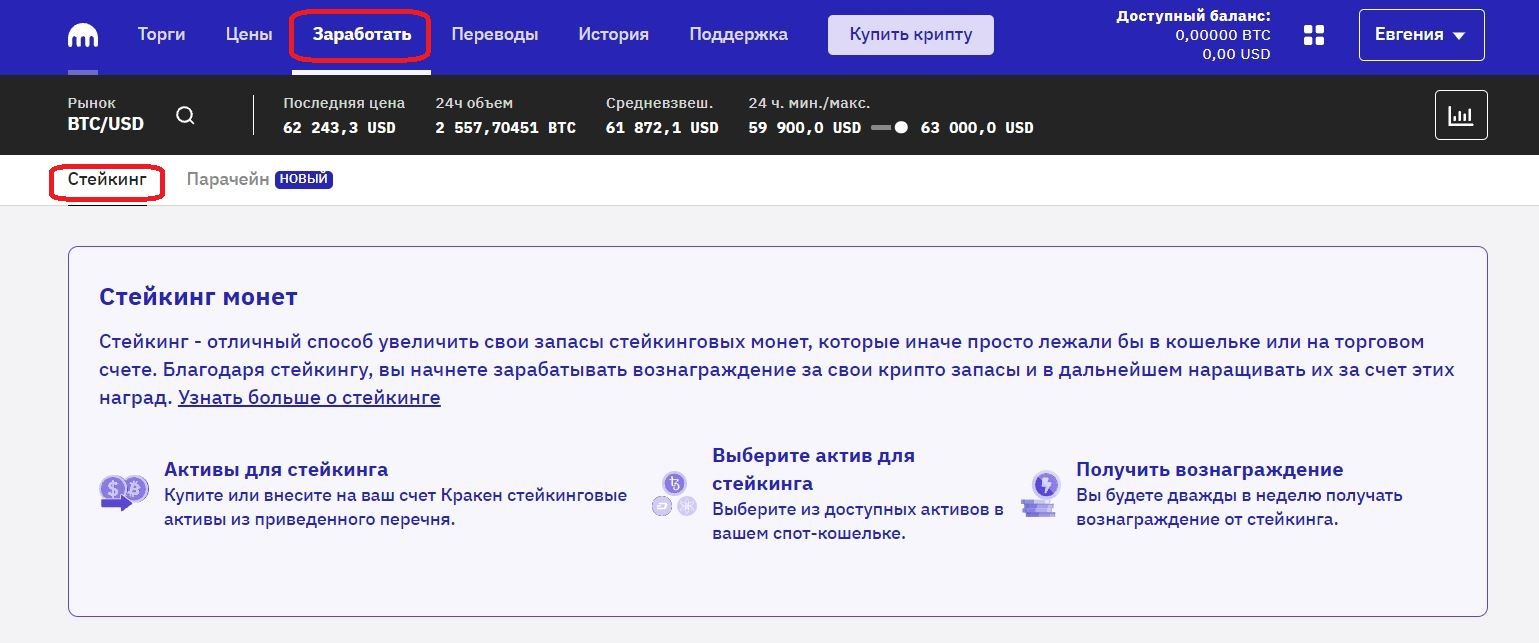Click the Kraken logo icon

pos(82,35)
